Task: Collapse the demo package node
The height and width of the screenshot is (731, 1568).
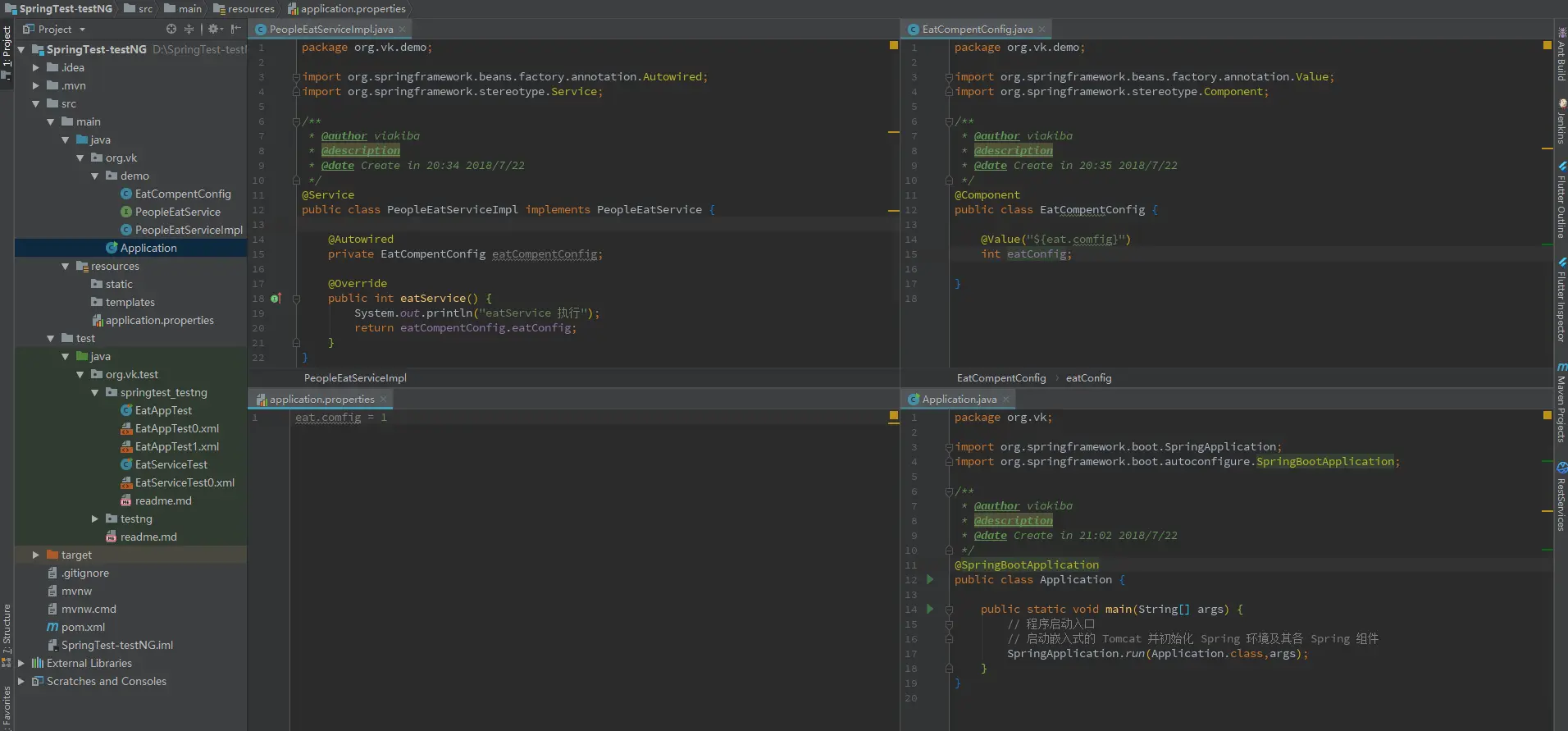Action: [95, 176]
